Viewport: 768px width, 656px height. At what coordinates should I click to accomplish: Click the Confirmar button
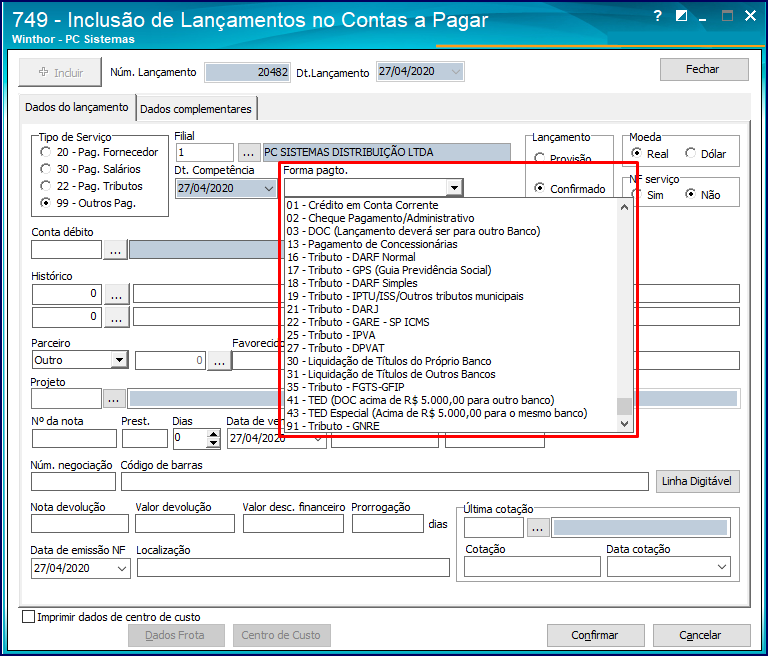pos(596,635)
